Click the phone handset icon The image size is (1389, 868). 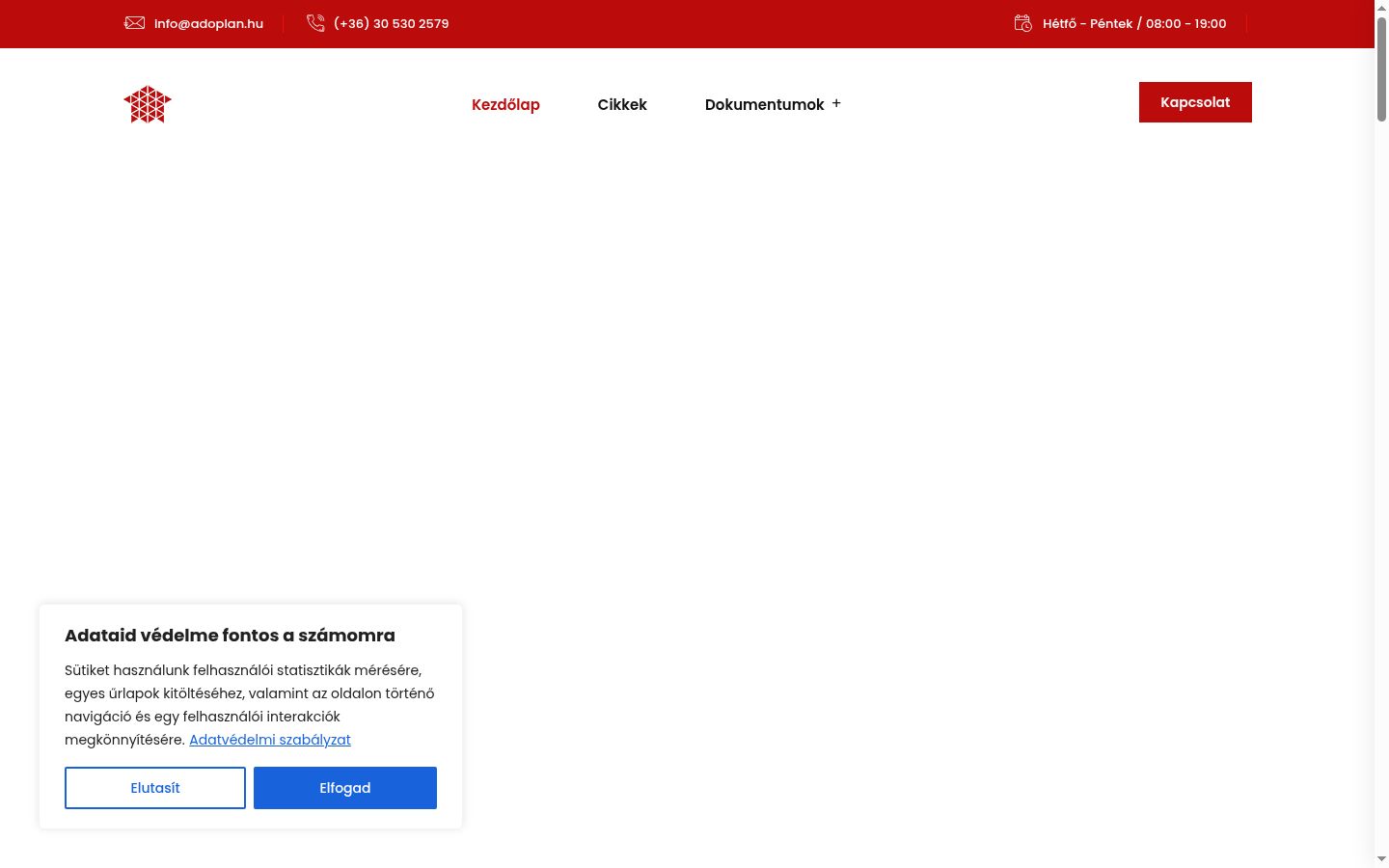coord(315,23)
